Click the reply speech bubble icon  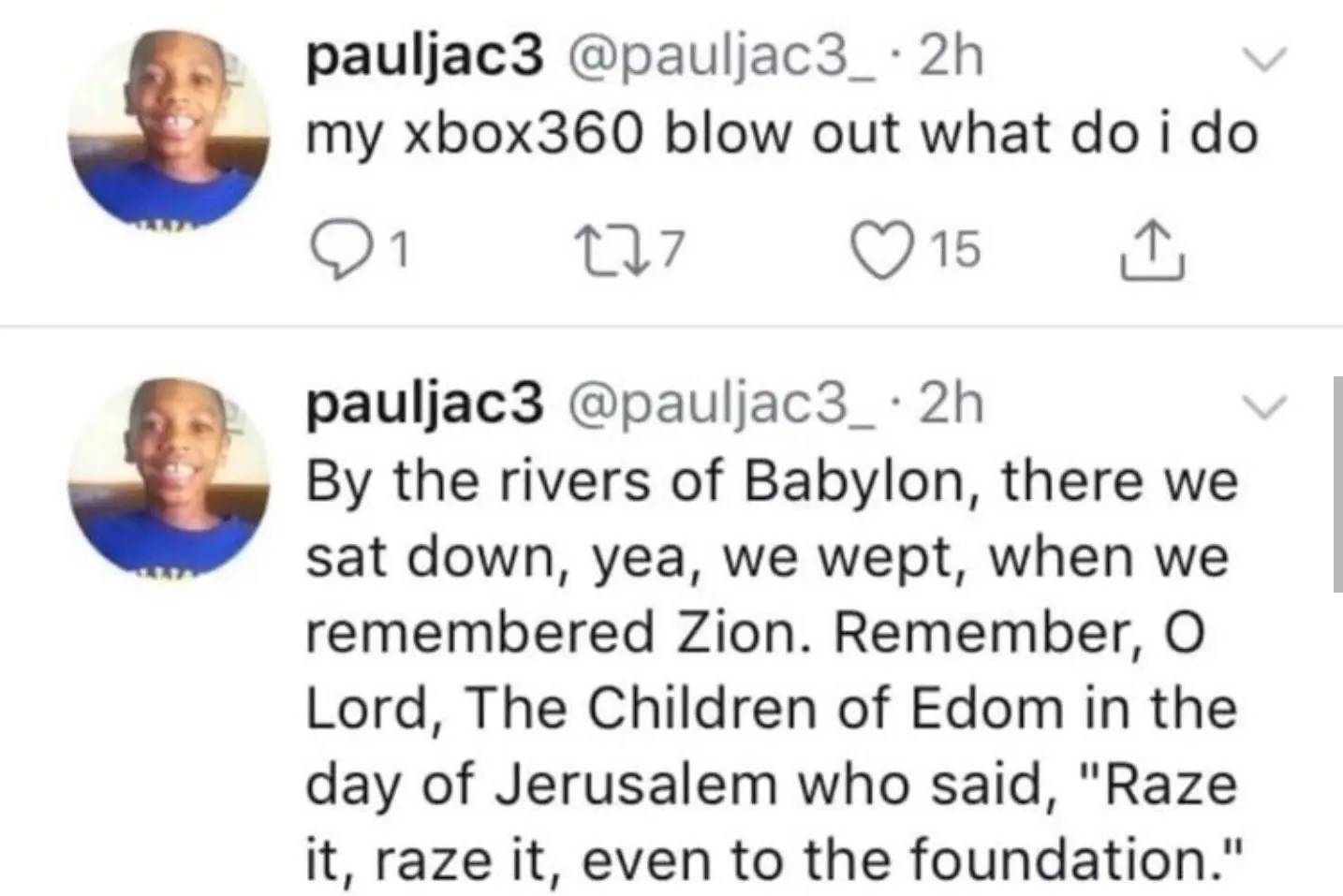(332, 251)
